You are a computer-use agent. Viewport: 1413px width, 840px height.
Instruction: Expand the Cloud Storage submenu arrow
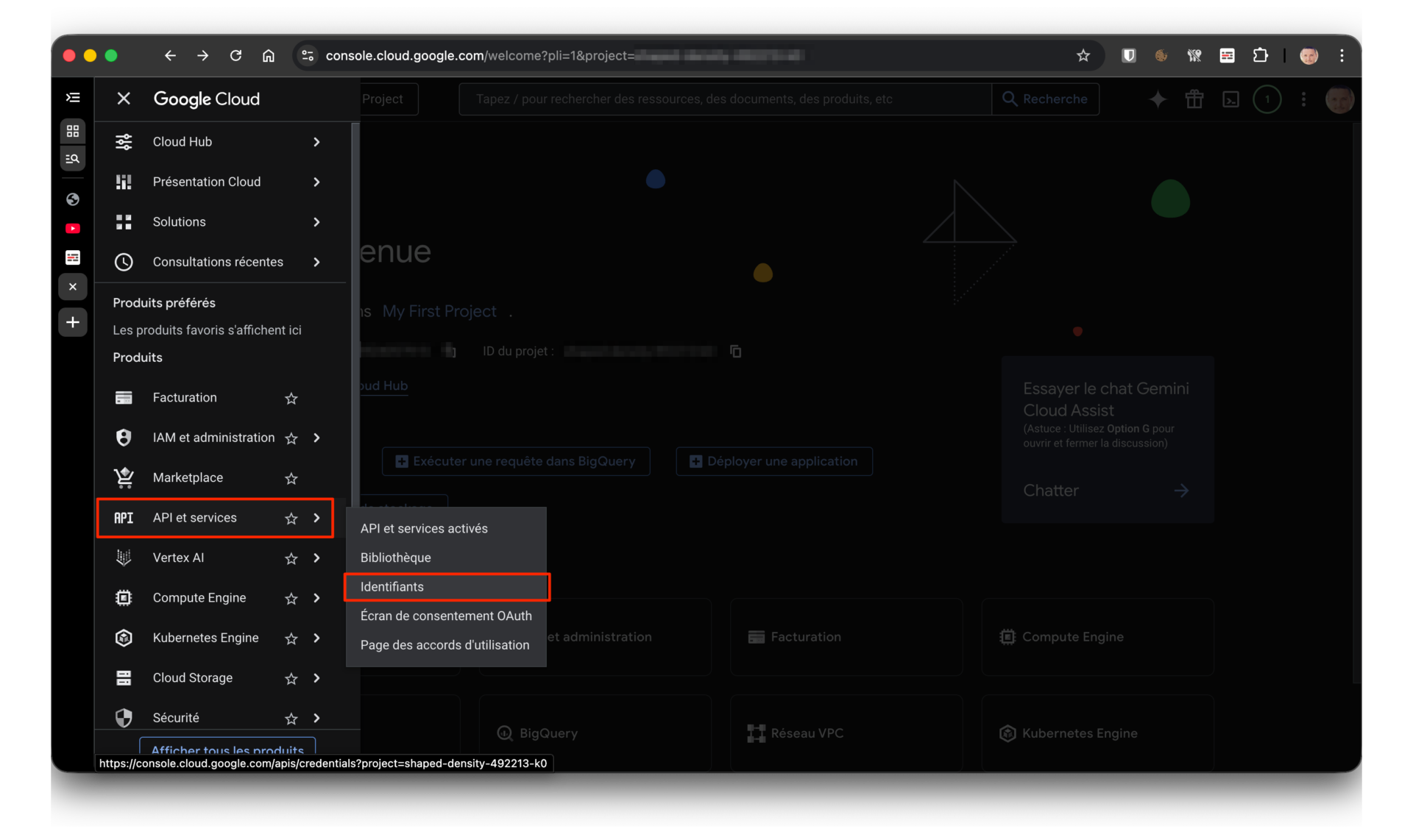pyautogui.click(x=317, y=678)
